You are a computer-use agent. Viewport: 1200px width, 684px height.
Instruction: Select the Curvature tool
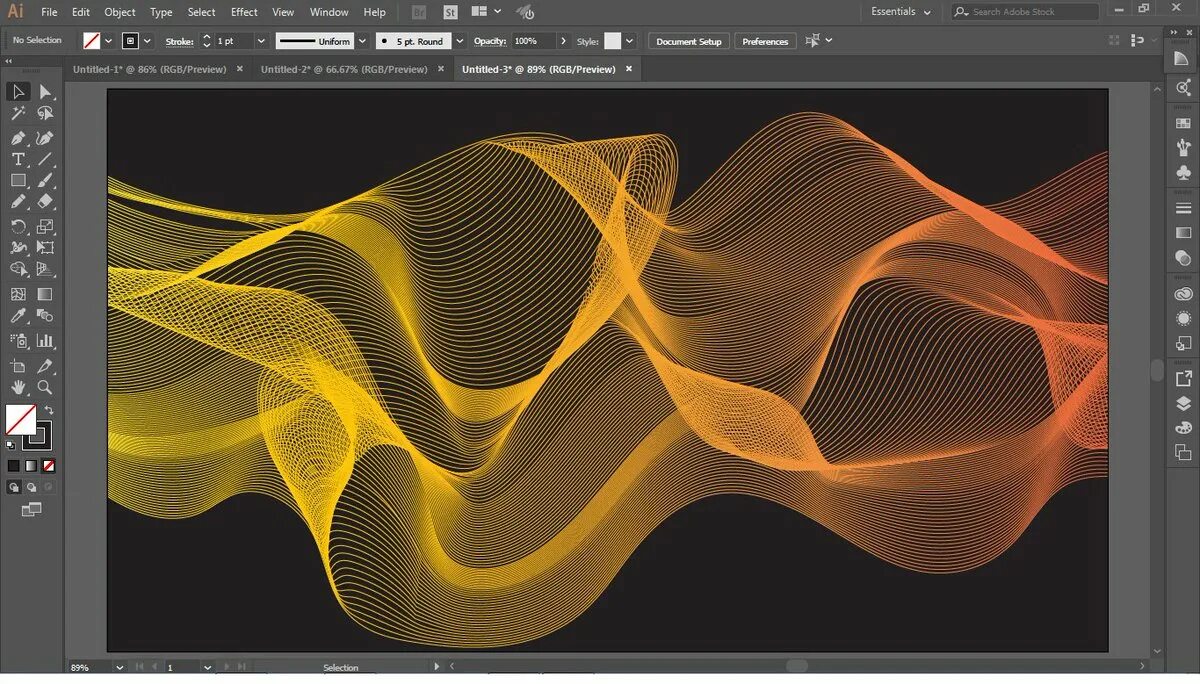point(45,138)
